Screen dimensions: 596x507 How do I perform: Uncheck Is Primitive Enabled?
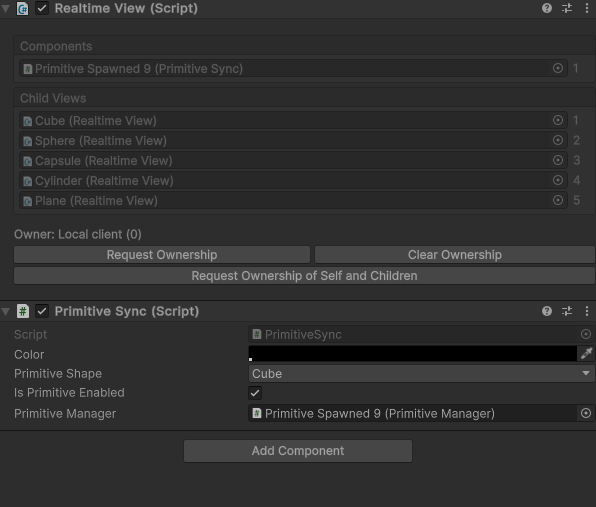[x=255, y=393]
